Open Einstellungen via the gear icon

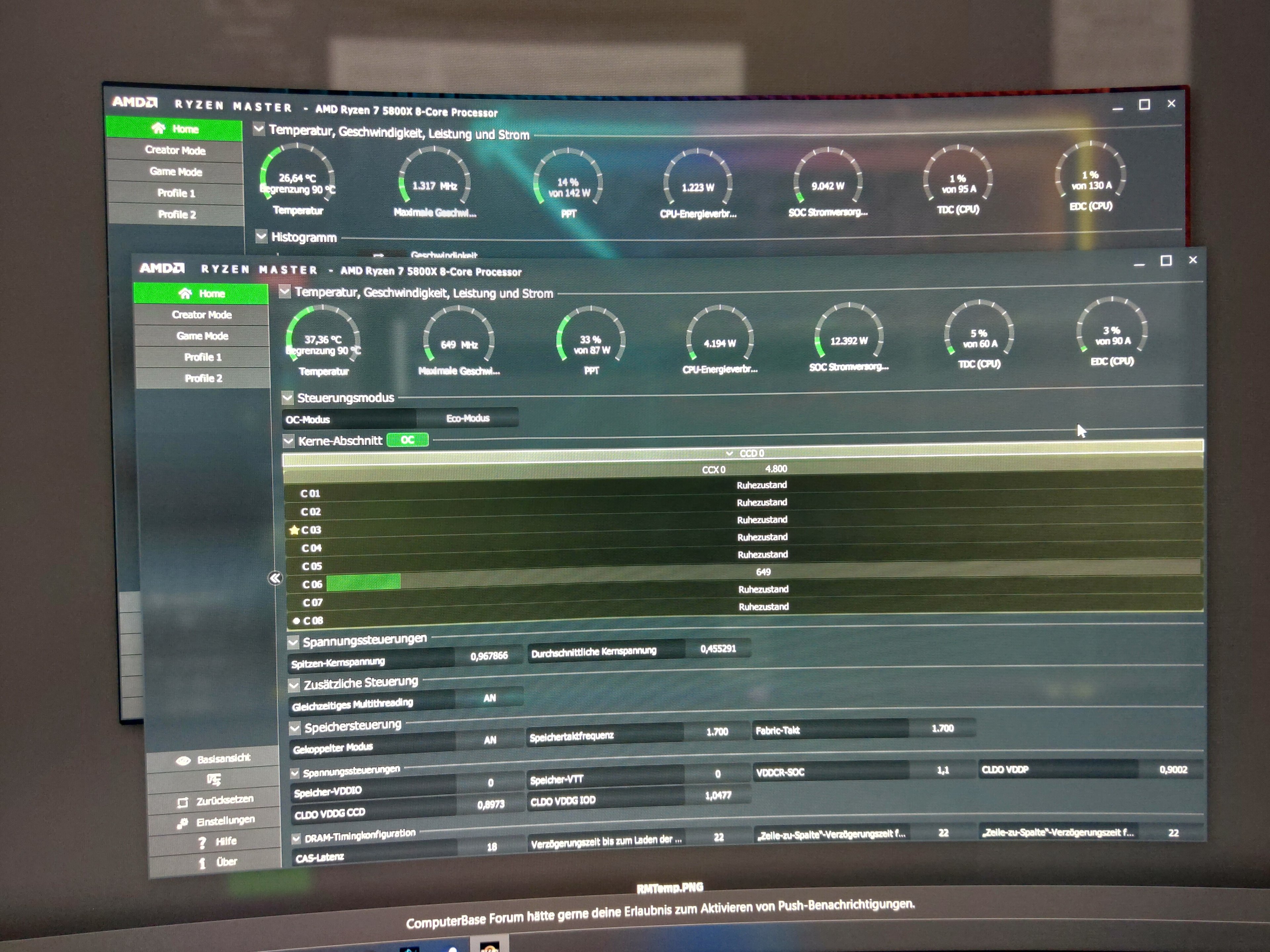(183, 823)
